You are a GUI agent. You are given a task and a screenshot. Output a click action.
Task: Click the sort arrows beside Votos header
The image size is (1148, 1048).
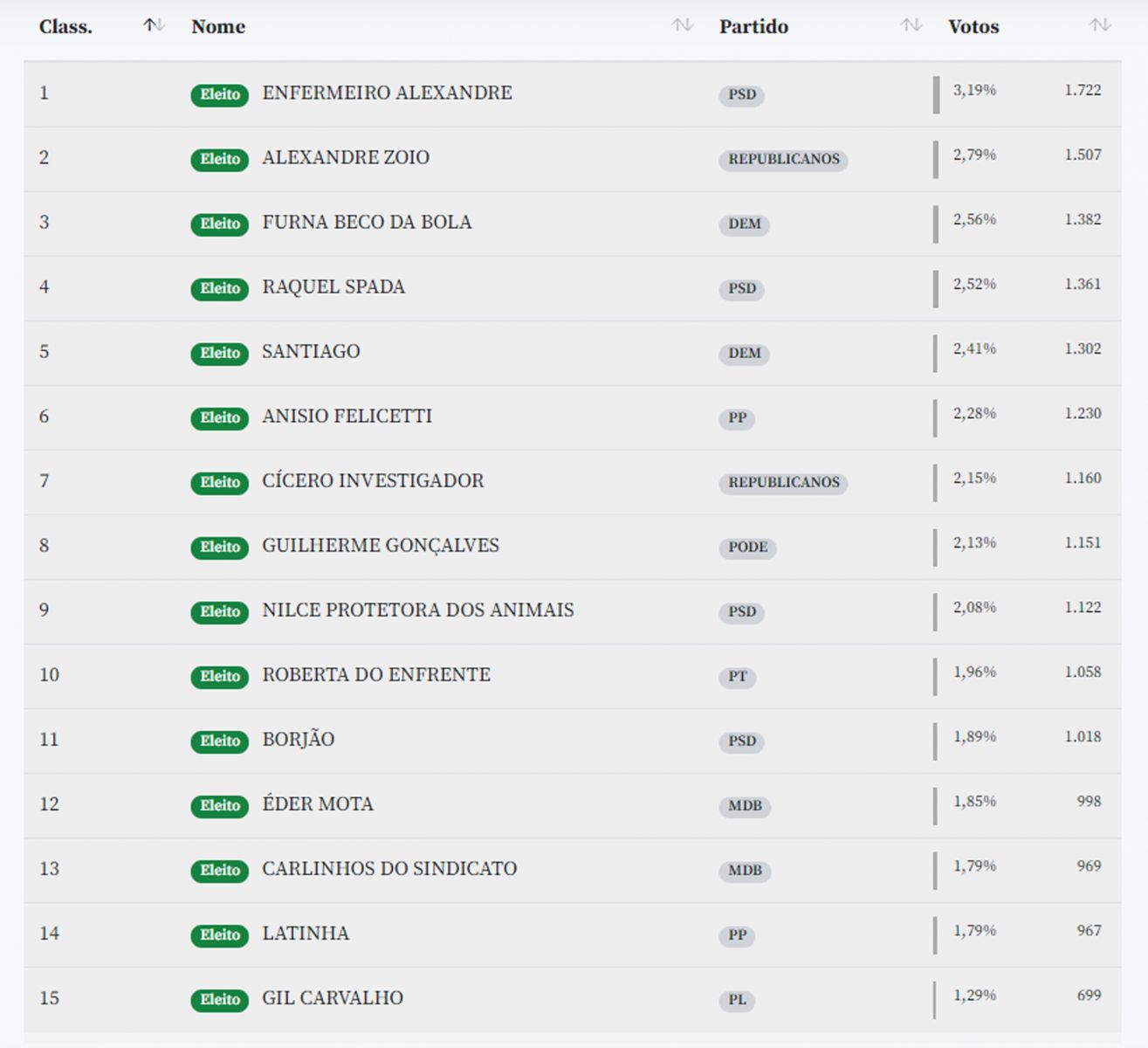tap(1099, 26)
